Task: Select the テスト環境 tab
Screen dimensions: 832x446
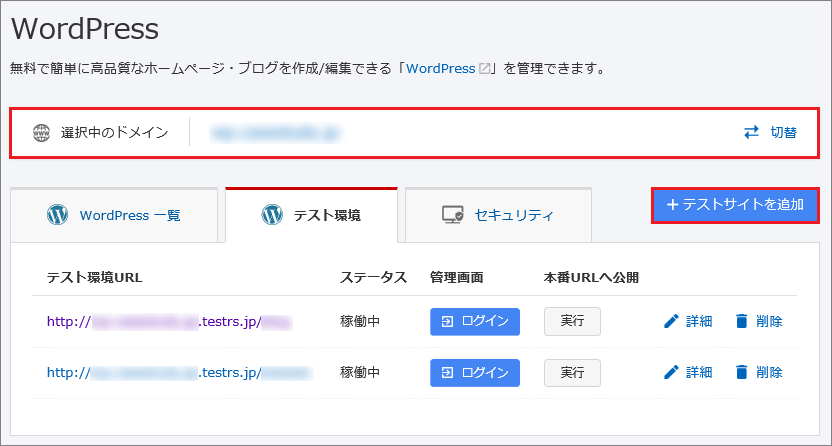Action: 311,215
